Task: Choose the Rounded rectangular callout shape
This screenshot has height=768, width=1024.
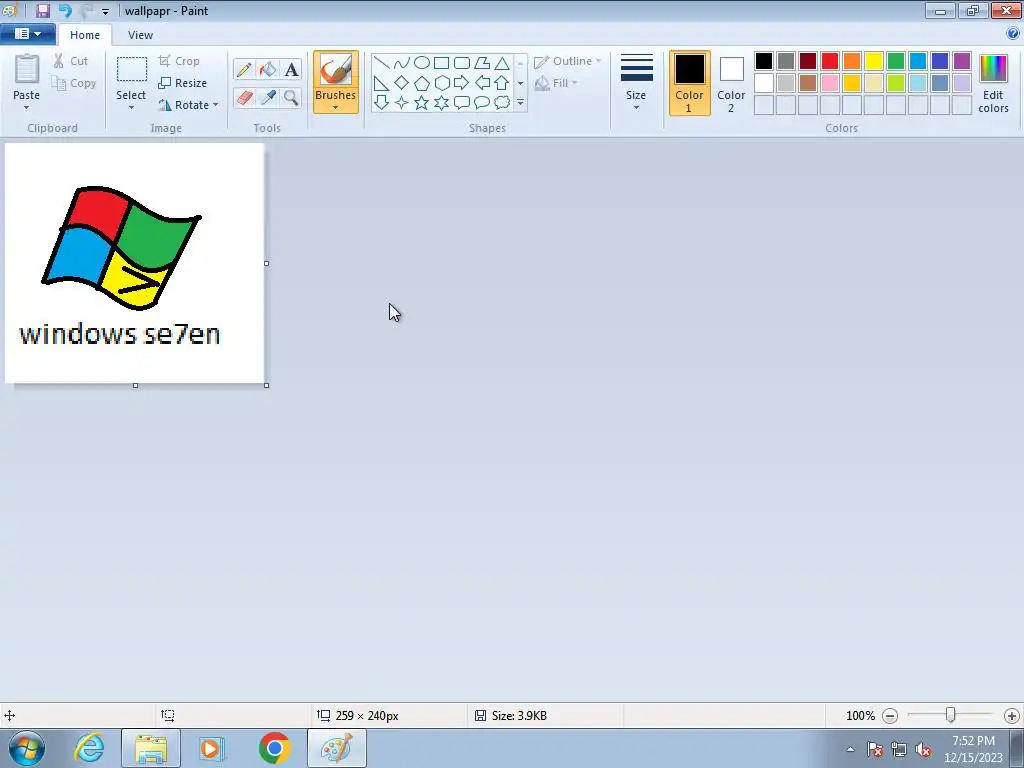Action: pyautogui.click(x=462, y=103)
